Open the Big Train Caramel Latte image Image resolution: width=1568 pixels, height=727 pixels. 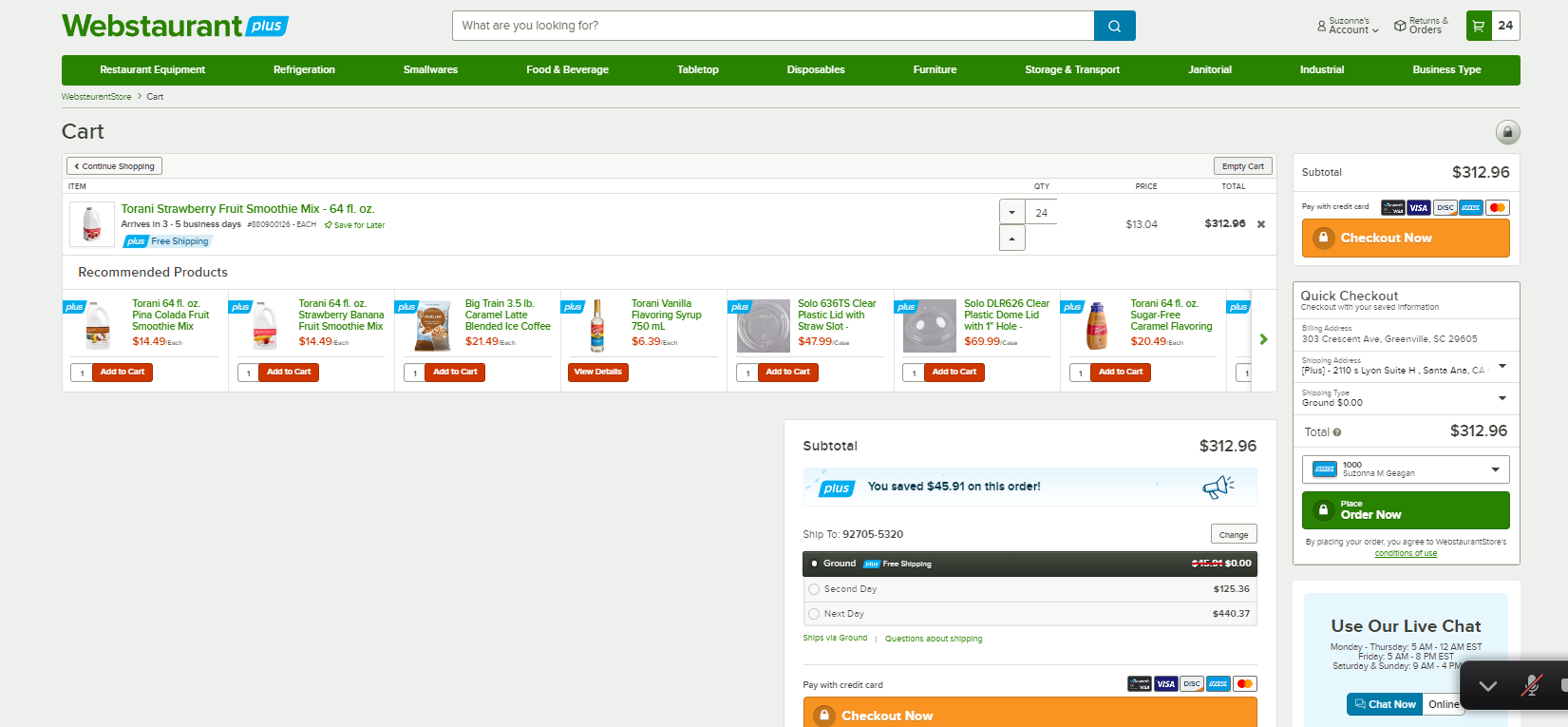433,326
